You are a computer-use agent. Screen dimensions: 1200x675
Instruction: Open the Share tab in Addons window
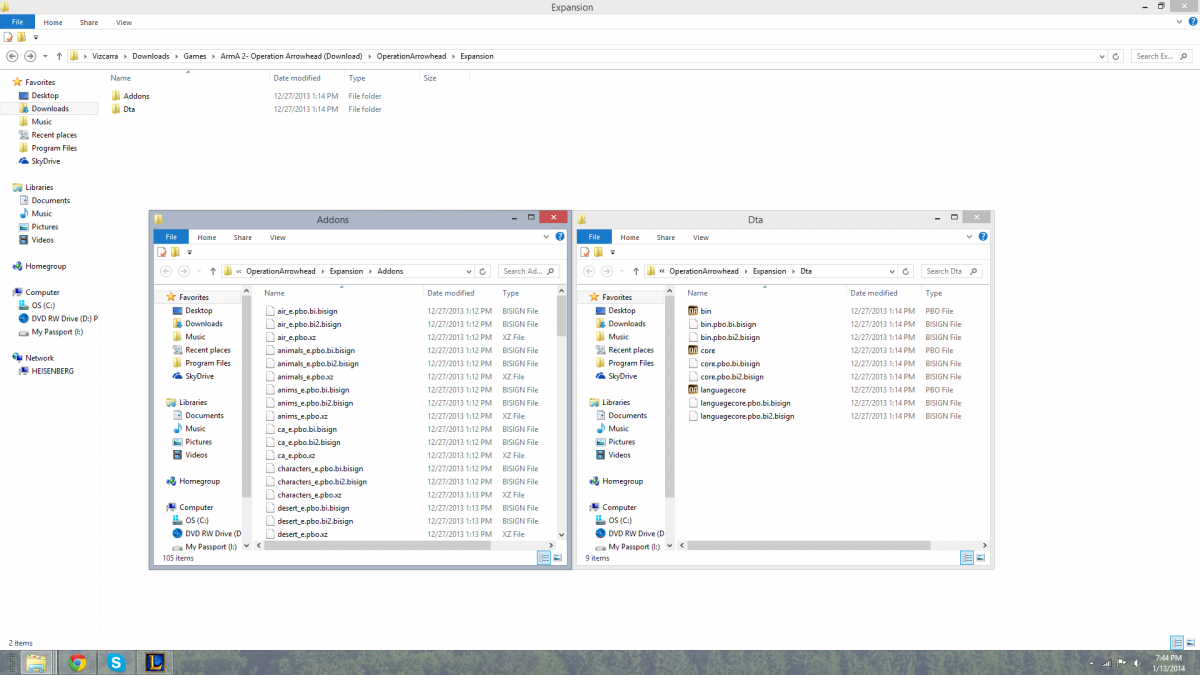242,237
